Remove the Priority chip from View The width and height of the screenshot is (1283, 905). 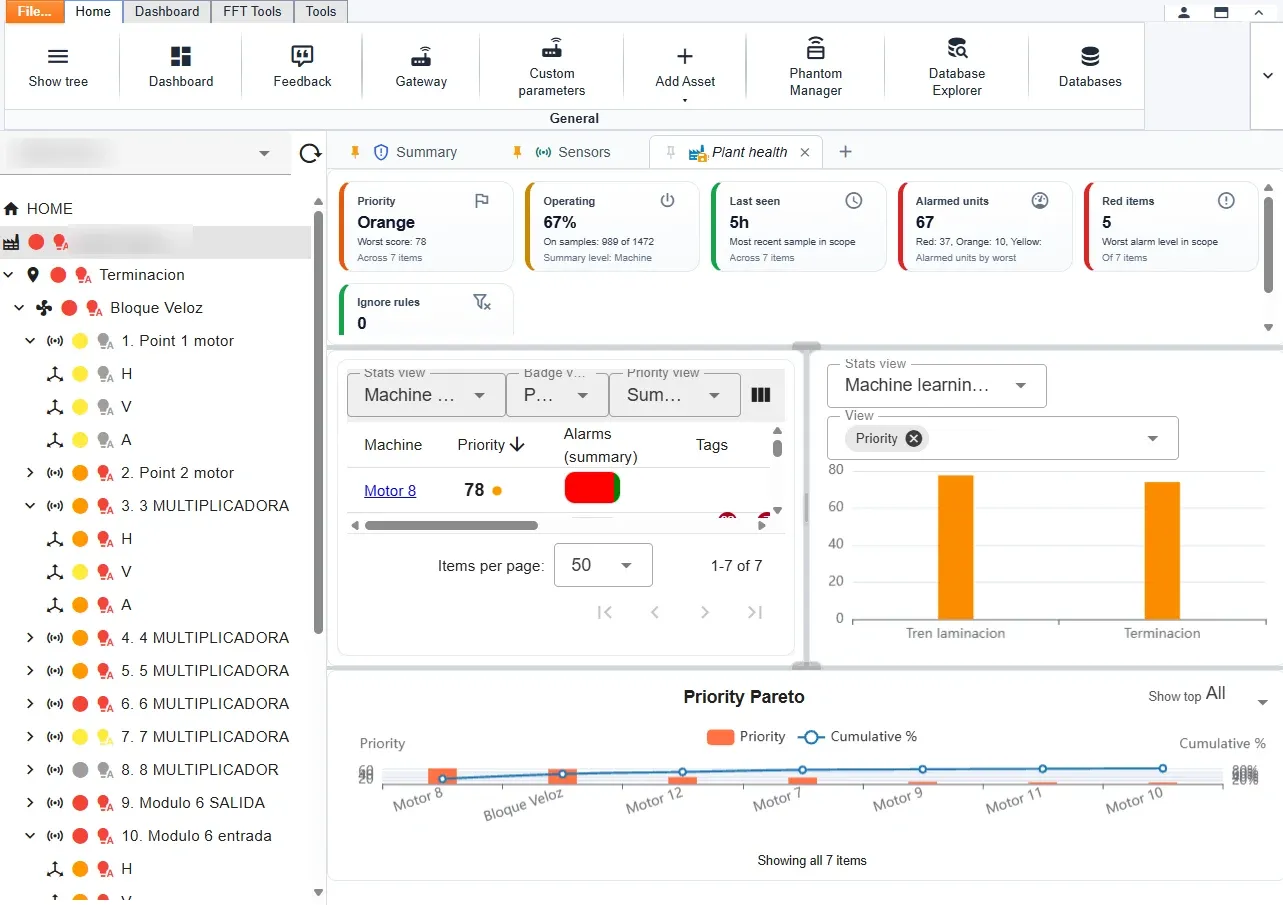click(x=913, y=438)
